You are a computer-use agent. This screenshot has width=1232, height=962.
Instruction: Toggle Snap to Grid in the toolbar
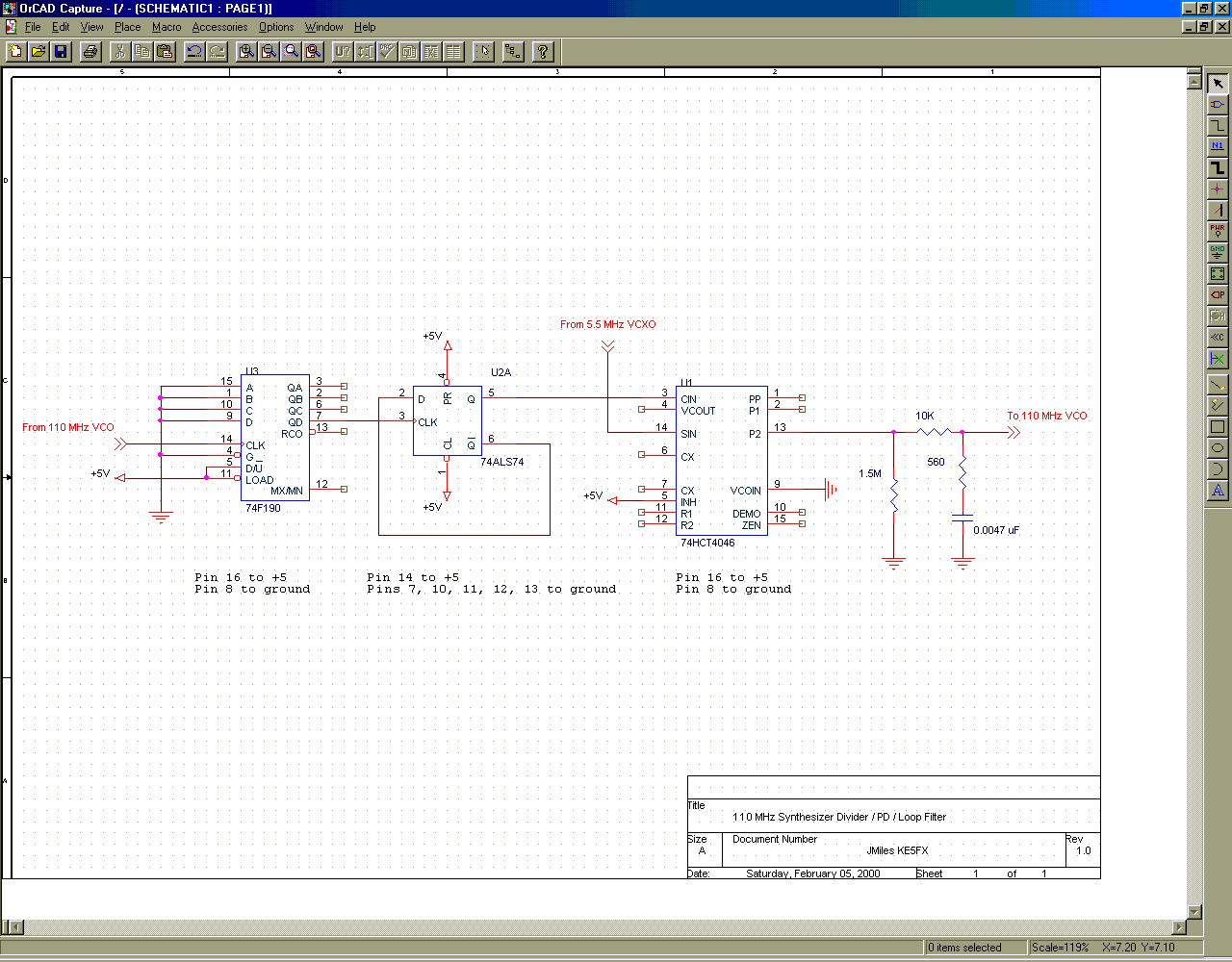pyautogui.click(x=483, y=51)
